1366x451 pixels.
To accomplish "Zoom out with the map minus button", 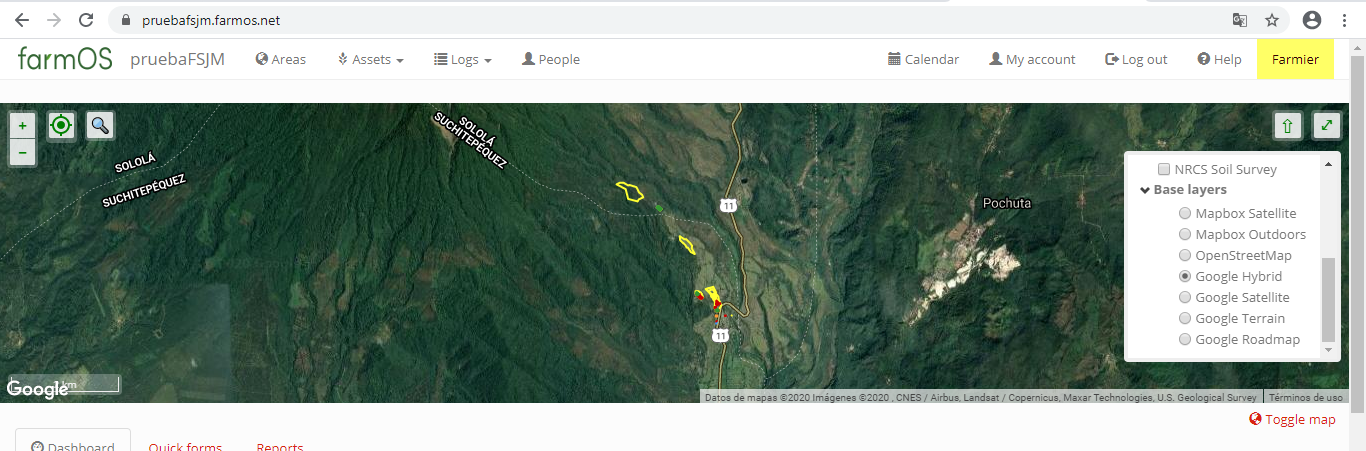I will 22,152.
